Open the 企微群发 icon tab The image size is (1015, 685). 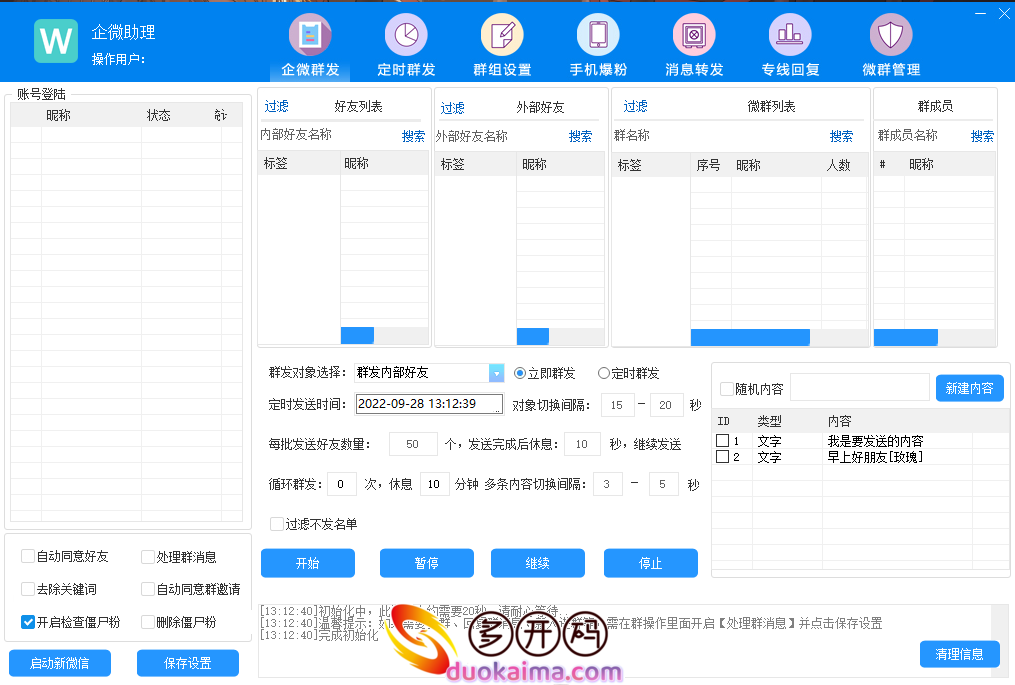310,36
